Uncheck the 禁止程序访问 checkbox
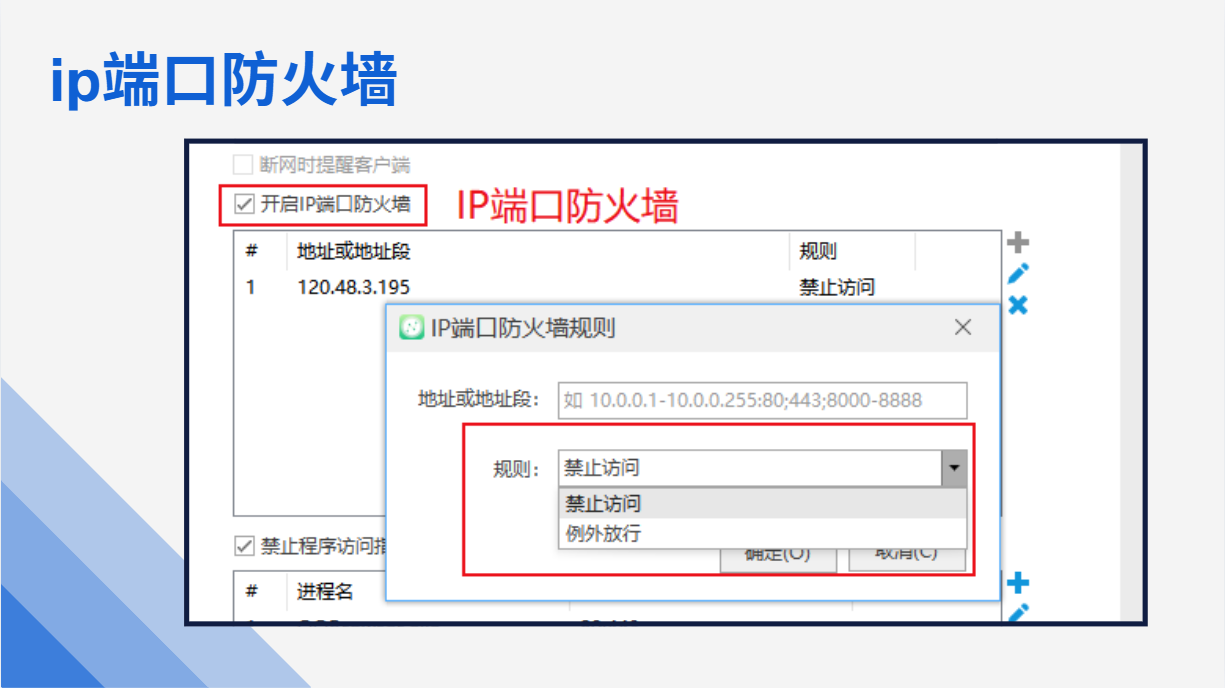Viewport: 1225px width, 688px height. [243, 546]
